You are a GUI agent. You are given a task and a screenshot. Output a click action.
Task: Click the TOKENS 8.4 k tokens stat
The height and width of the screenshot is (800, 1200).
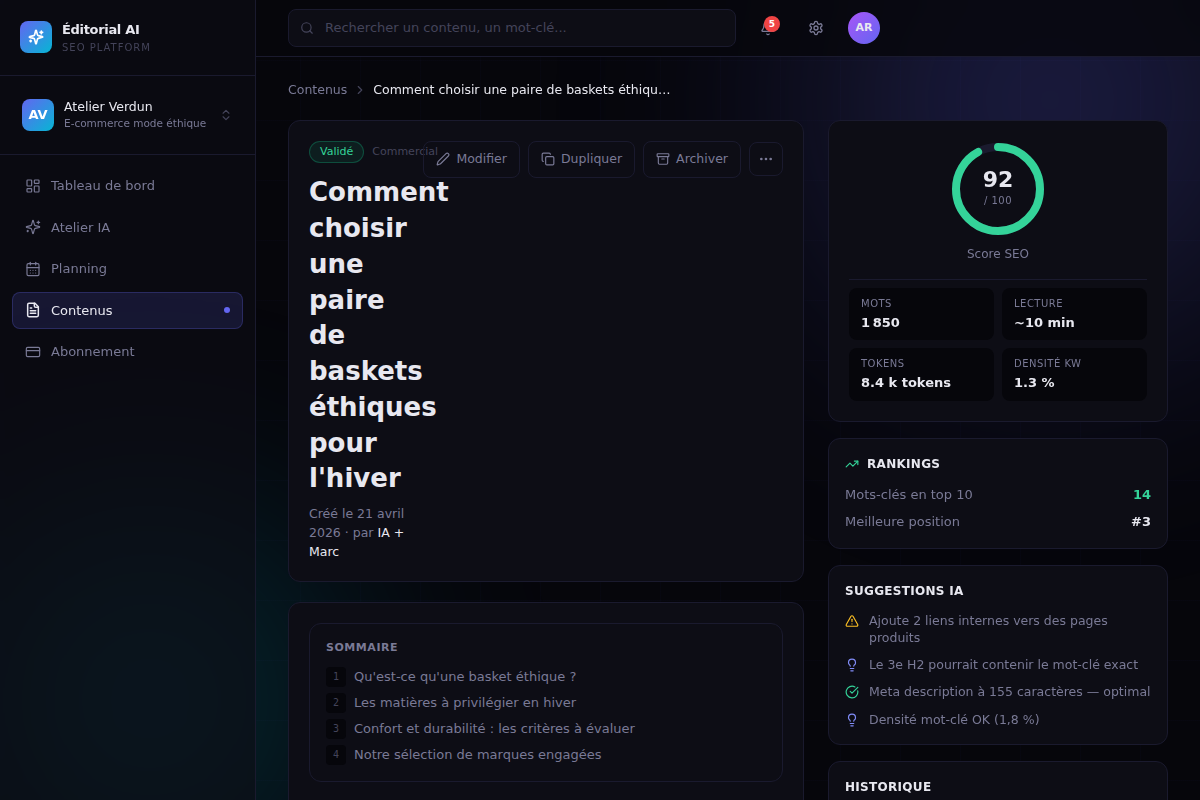[x=921, y=374]
